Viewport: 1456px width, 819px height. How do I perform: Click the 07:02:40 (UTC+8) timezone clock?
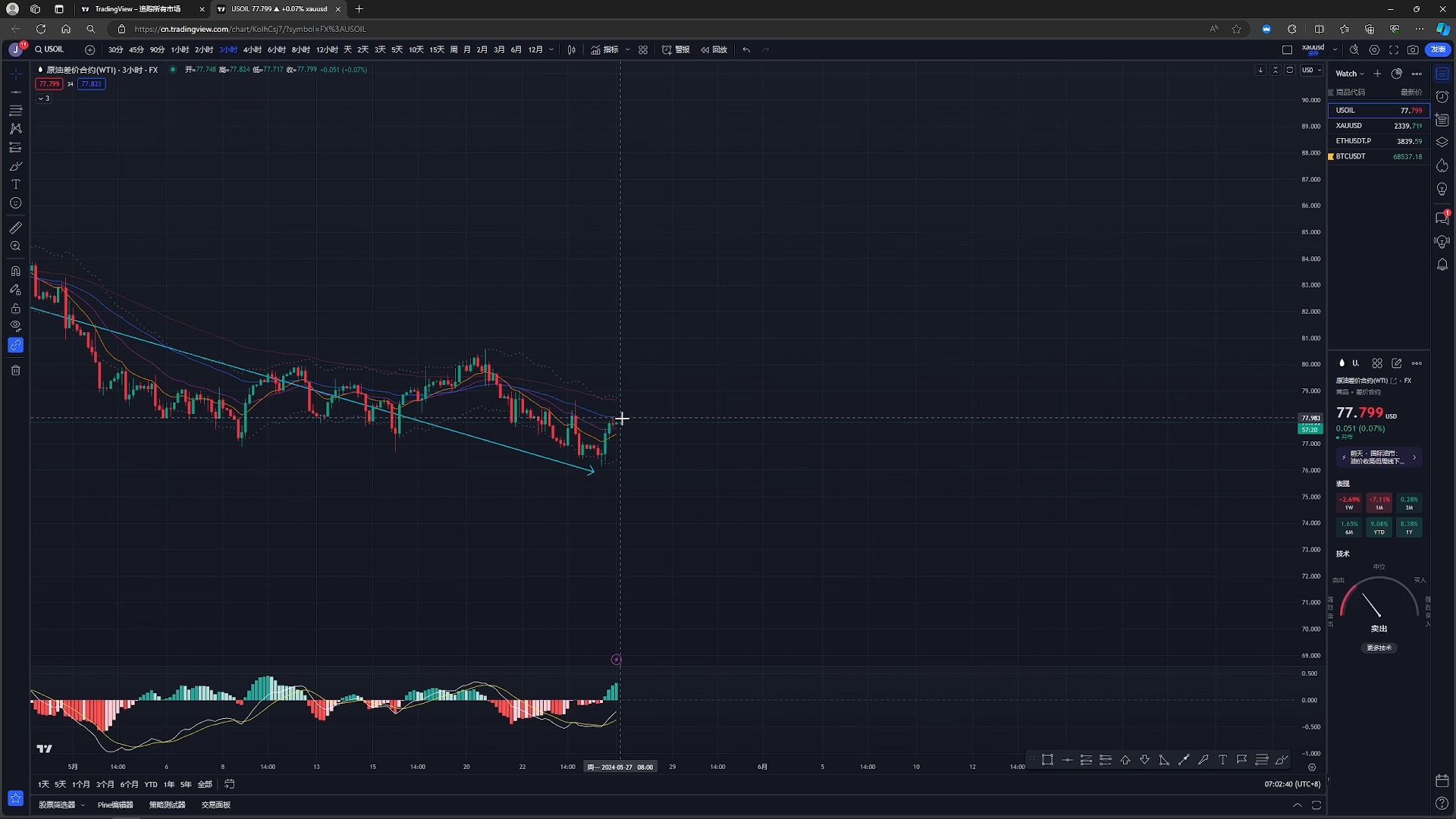pos(1292,785)
